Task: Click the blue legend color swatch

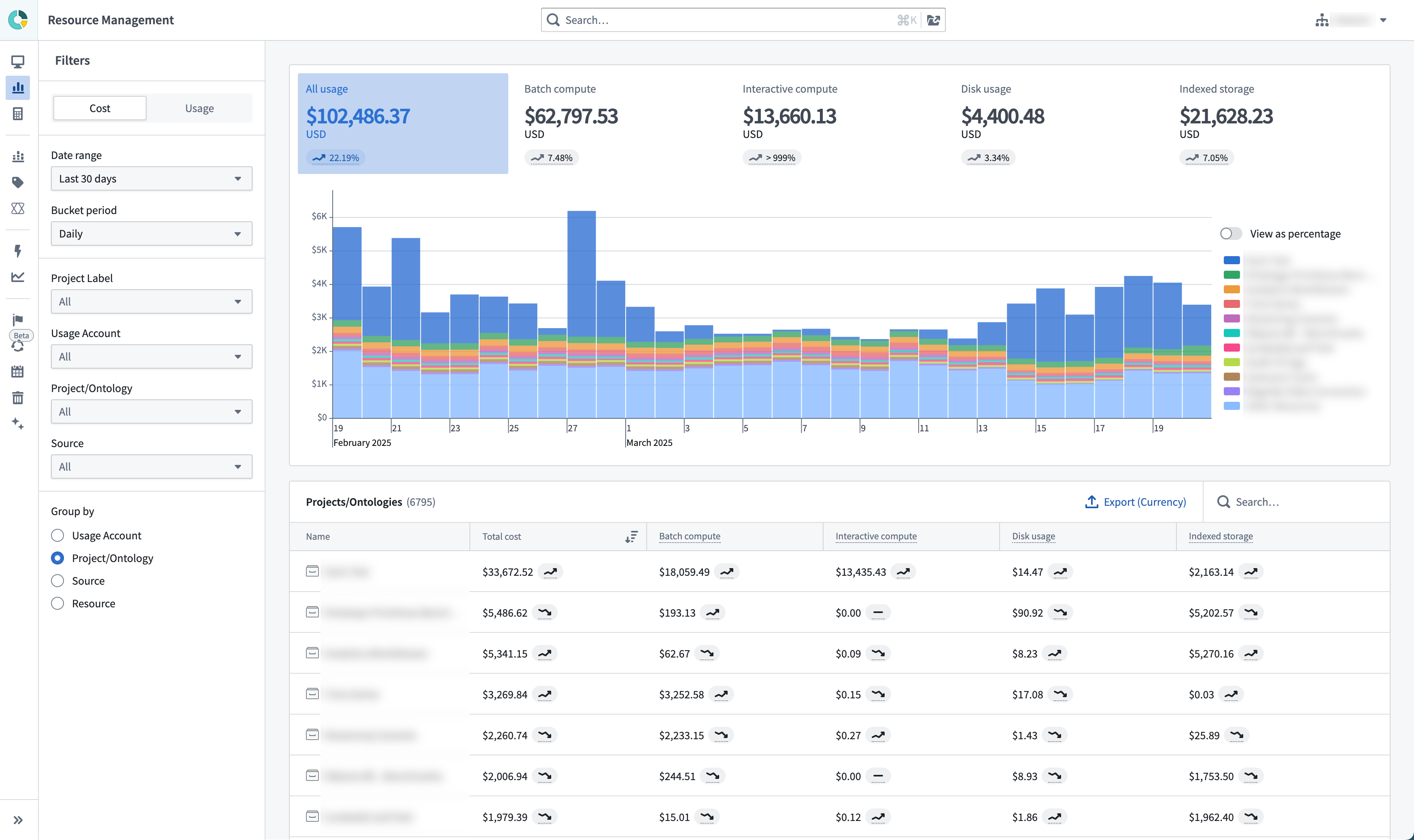Action: [x=1232, y=261]
